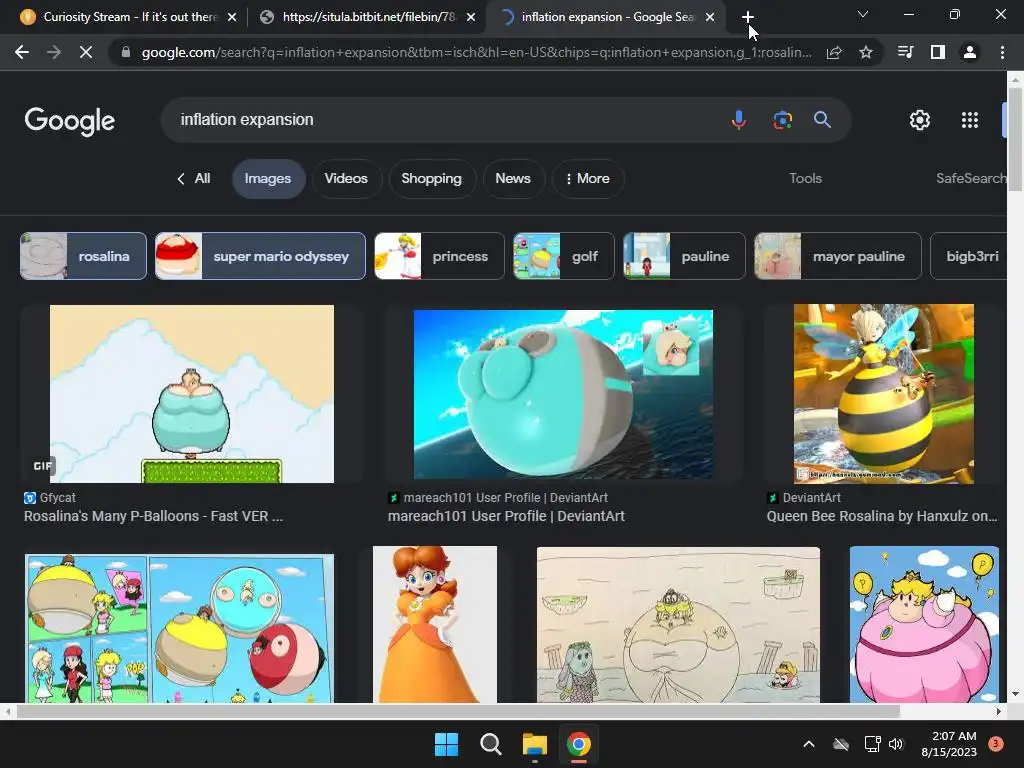This screenshot has width=1024, height=768.
Task: Click the search by image lens icon
Action: pos(782,120)
